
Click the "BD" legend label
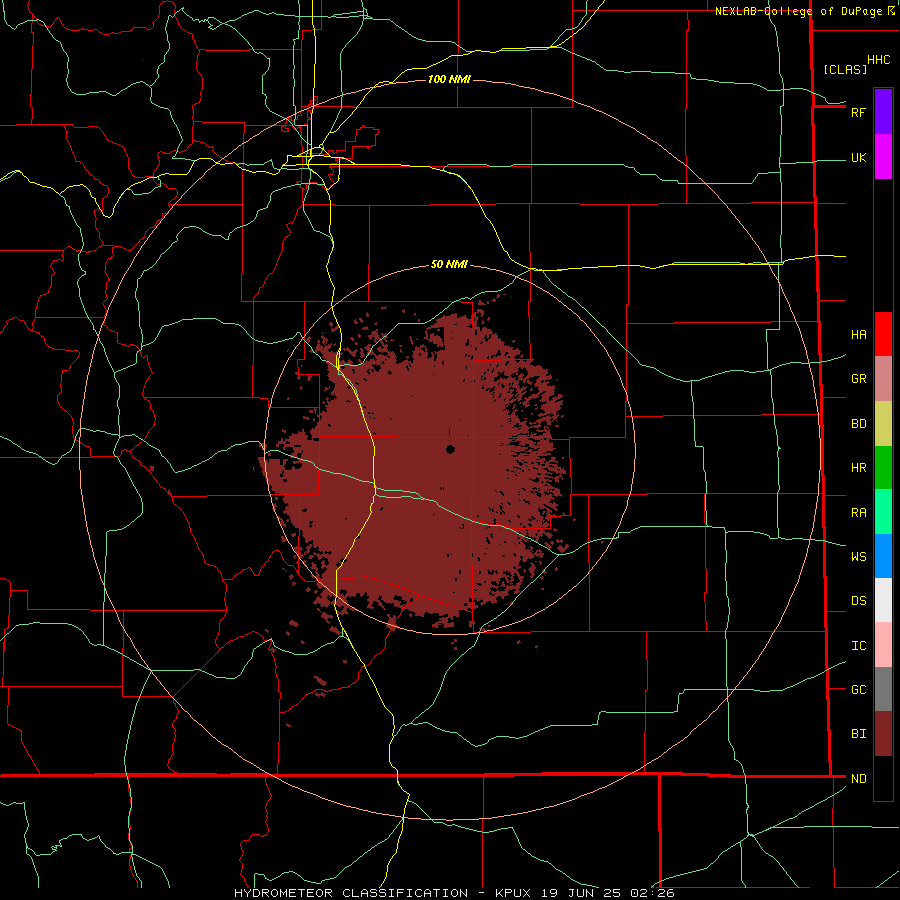(x=859, y=424)
